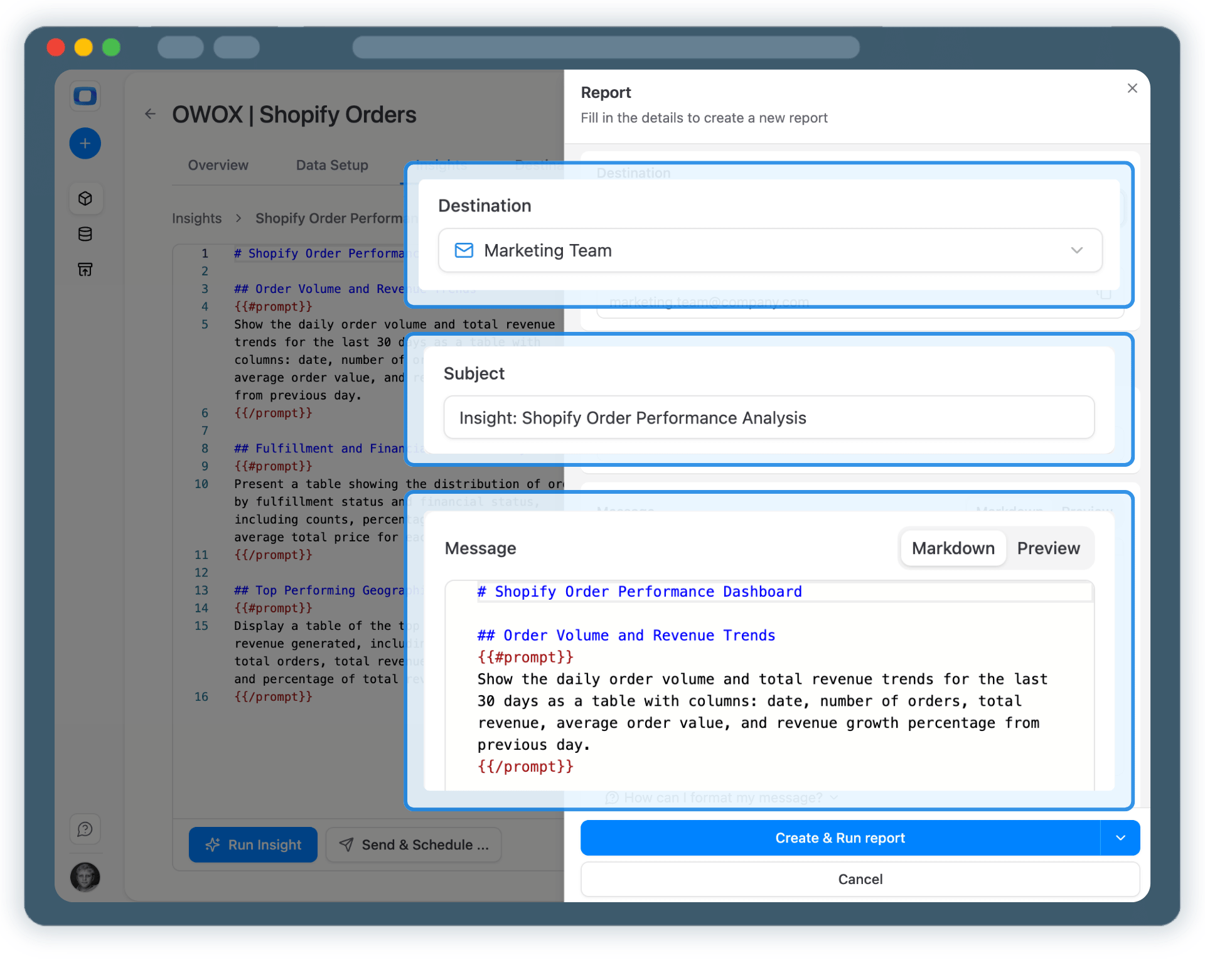Cancel the report creation
This screenshot has width=1205, height=980.
pyautogui.click(x=860, y=879)
